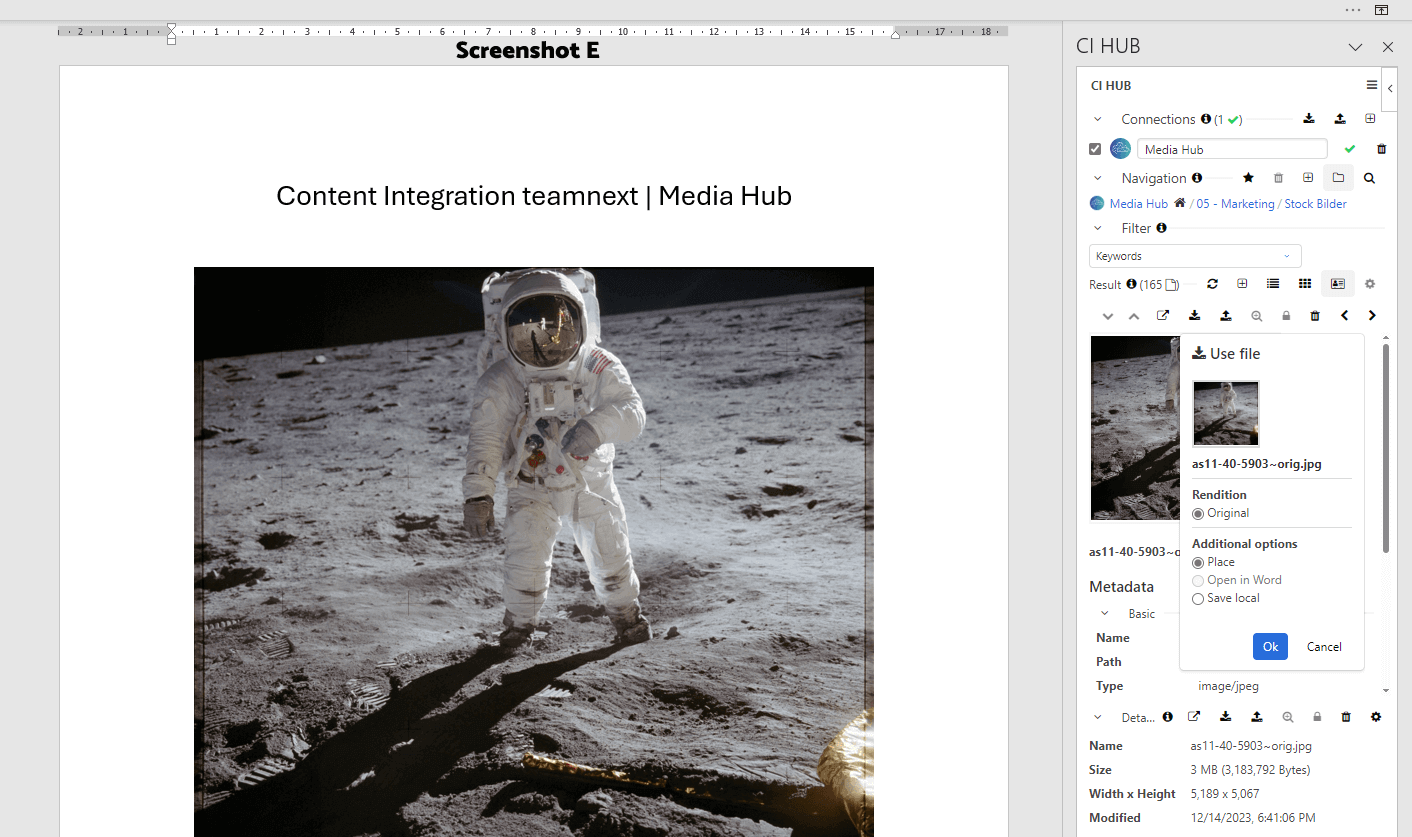Collapse the Basic metadata section
Viewport: 1412px width, 837px height.
pos(1105,614)
